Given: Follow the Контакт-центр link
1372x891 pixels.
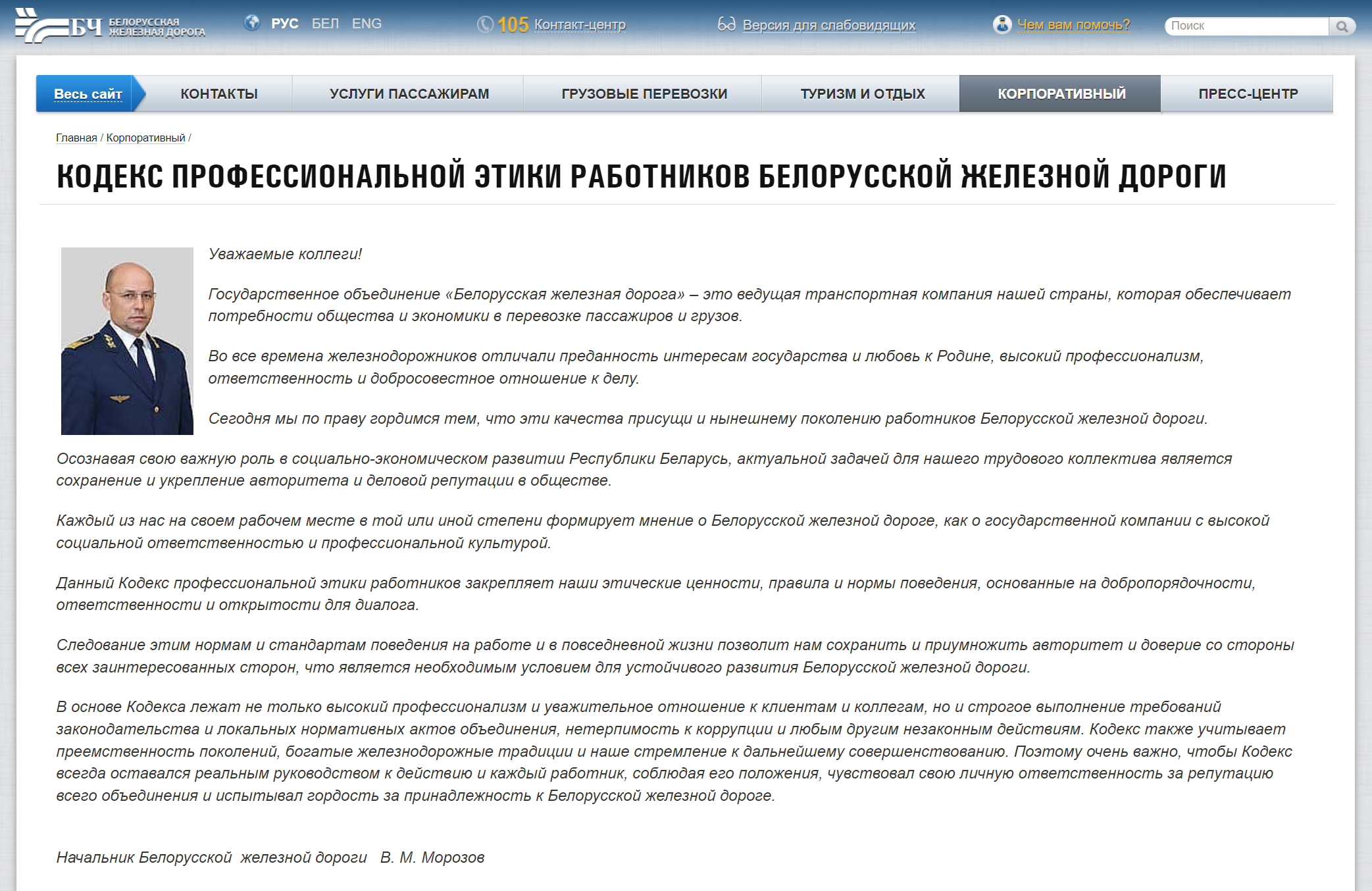Looking at the screenshot, I should (580, 25).
